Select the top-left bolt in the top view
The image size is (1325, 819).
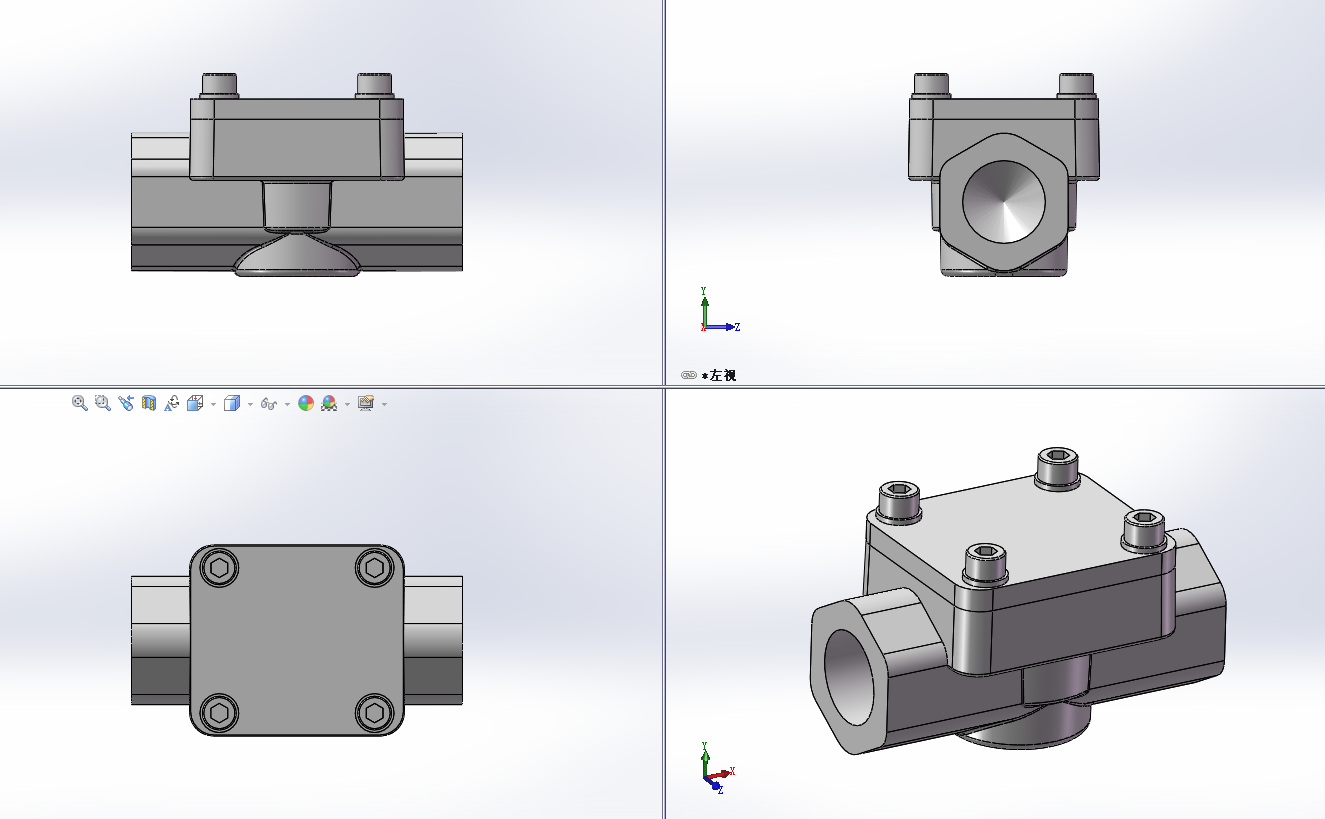click(x=219, y=568)
